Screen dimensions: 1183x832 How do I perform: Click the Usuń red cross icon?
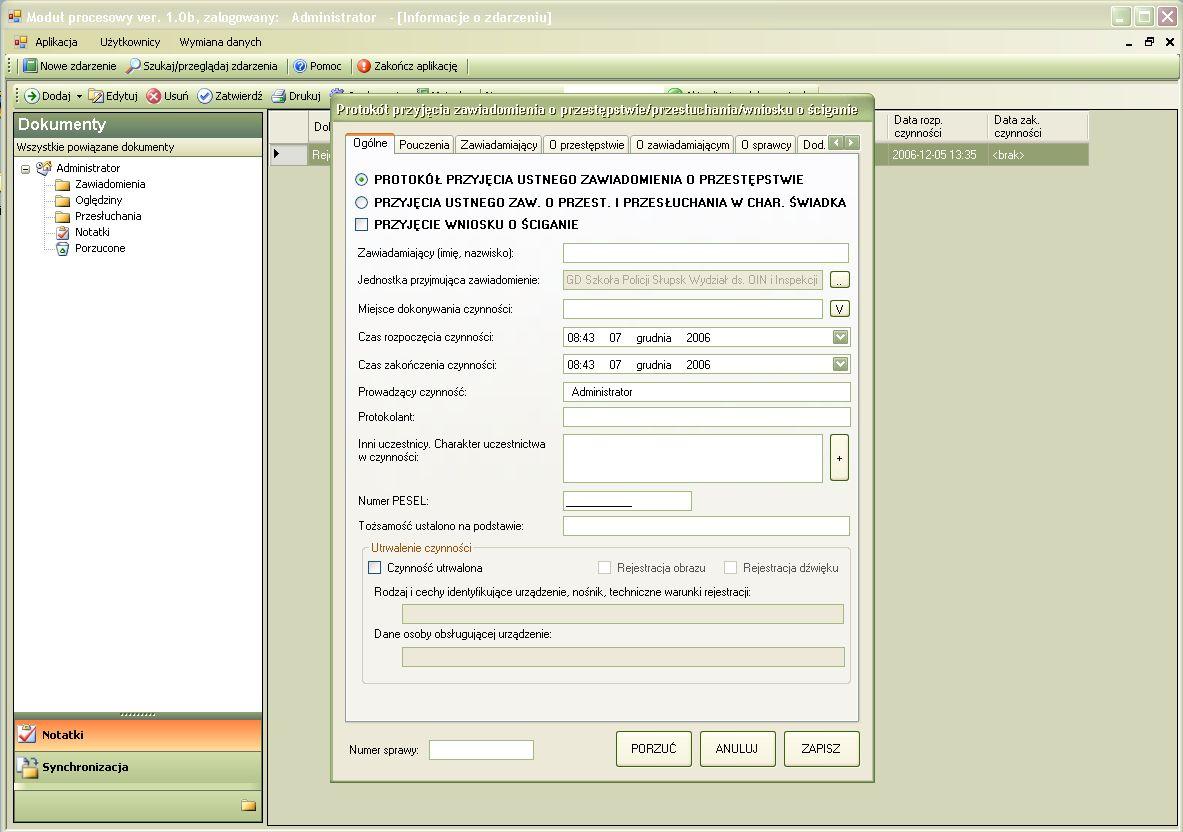[x=153, y=96]
